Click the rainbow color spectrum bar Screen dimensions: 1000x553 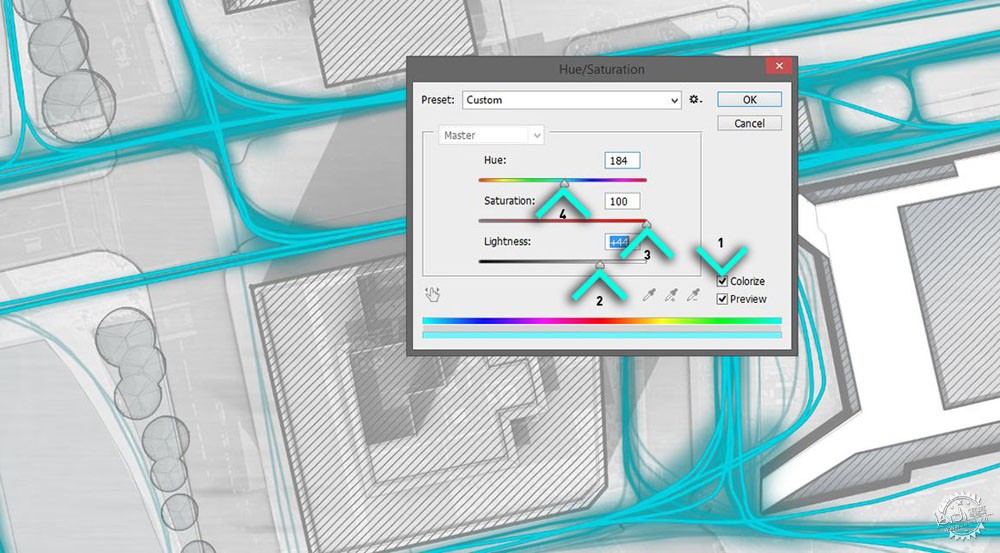click(601, 321)
